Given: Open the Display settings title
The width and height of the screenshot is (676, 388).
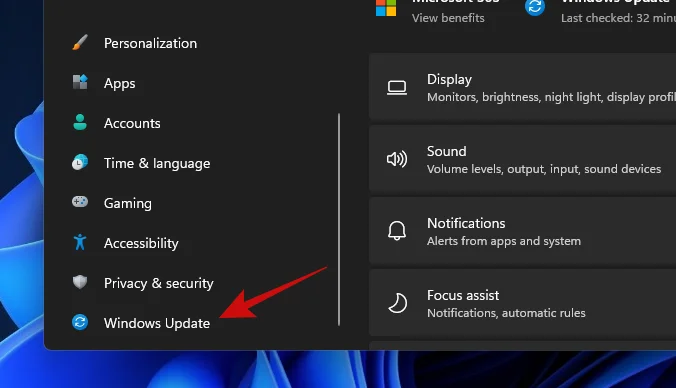Looking at the screenshot, I should click(x=449, y=80).
